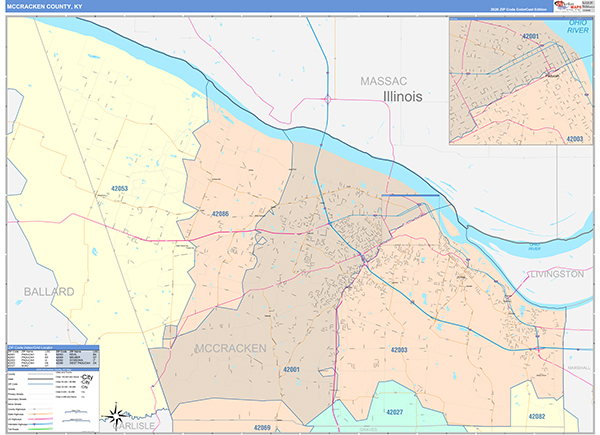Select the largest City symbol in legend
The height and width of the screenshot is (435, 600).
[x=87, y=378]
